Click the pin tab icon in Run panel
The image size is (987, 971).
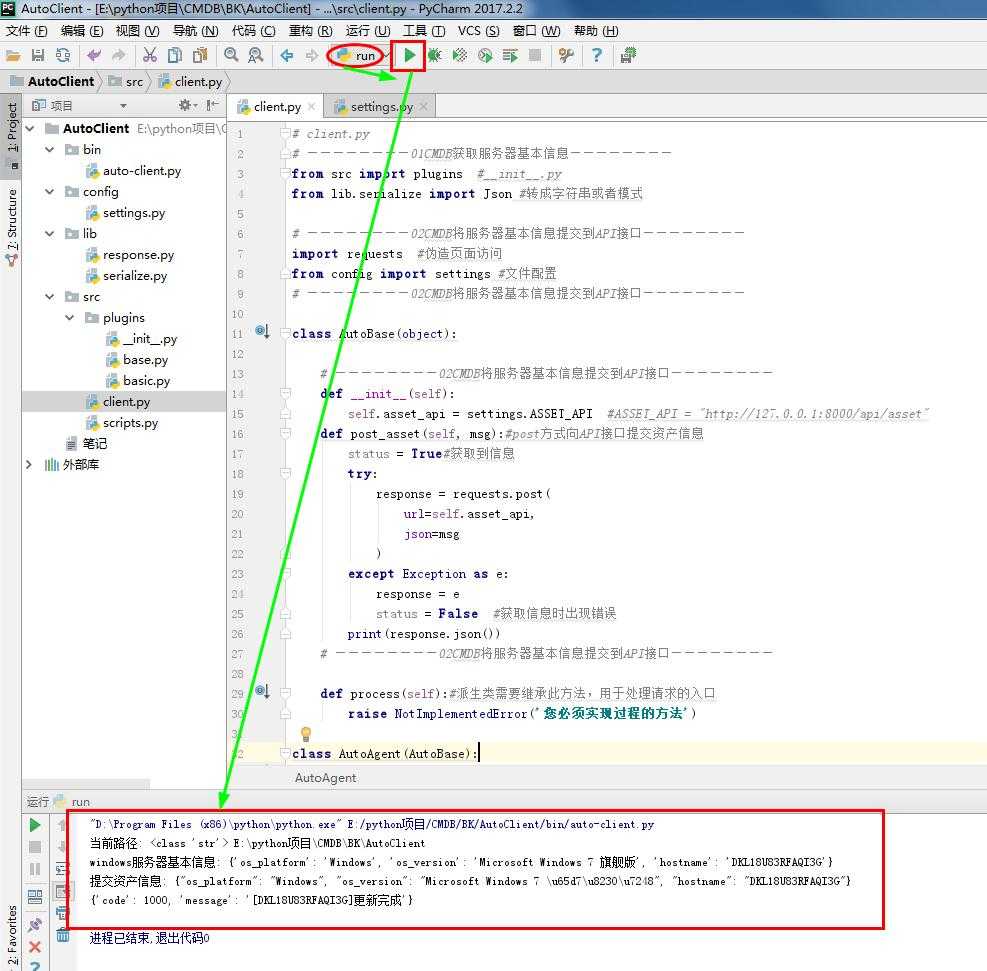click(35, 924)
